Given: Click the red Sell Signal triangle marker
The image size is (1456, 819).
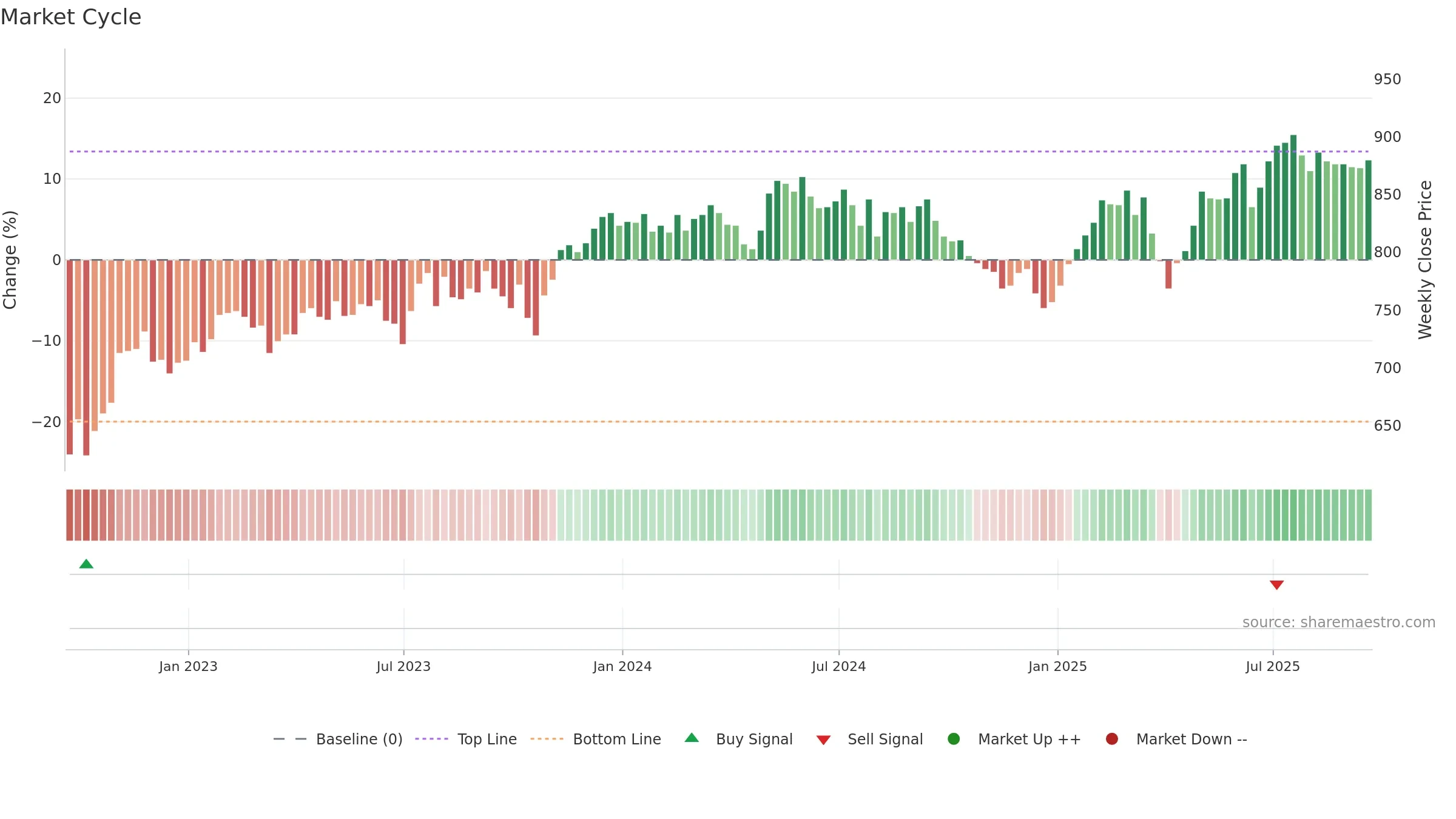Looking at the screenshot, I should pos(1276,585).
